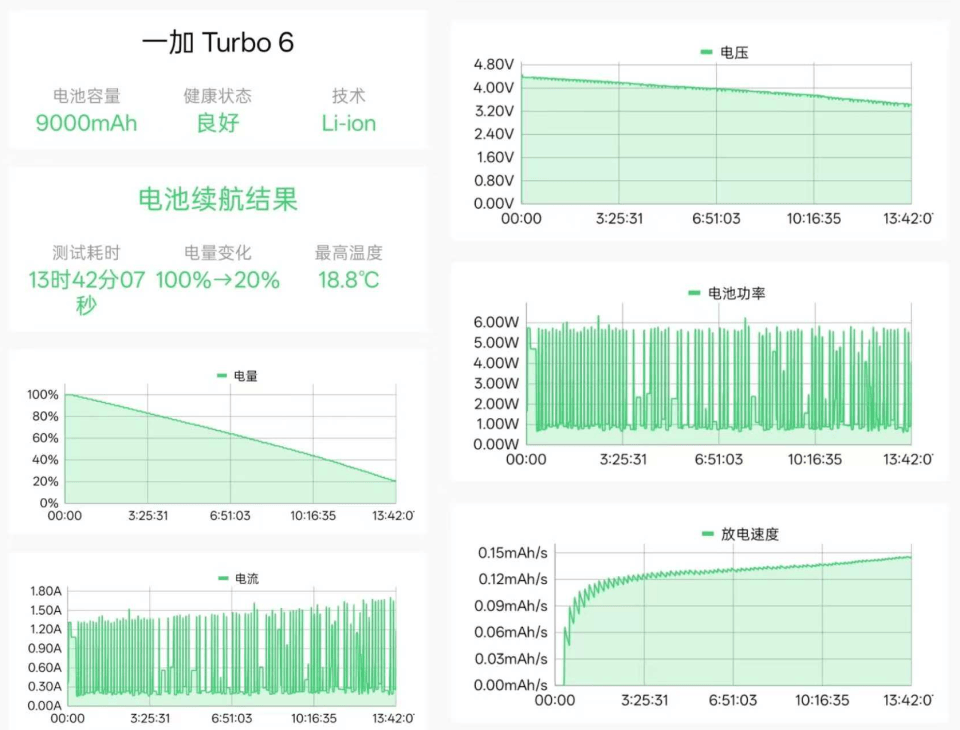Toggle the 电量 legend entry

(x=238, y=376)
